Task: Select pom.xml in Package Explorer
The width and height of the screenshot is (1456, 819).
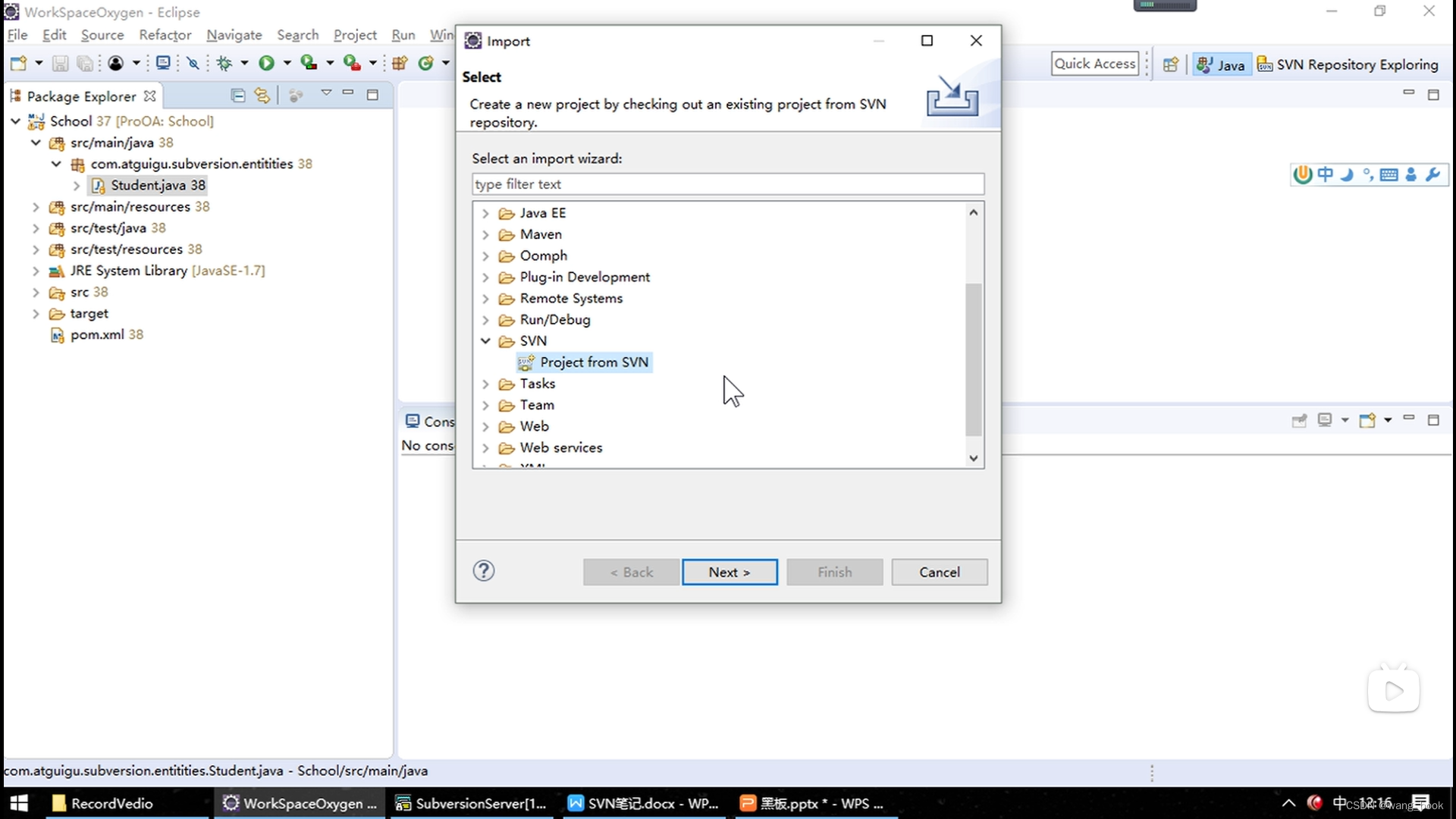Action: click(97, 335)
